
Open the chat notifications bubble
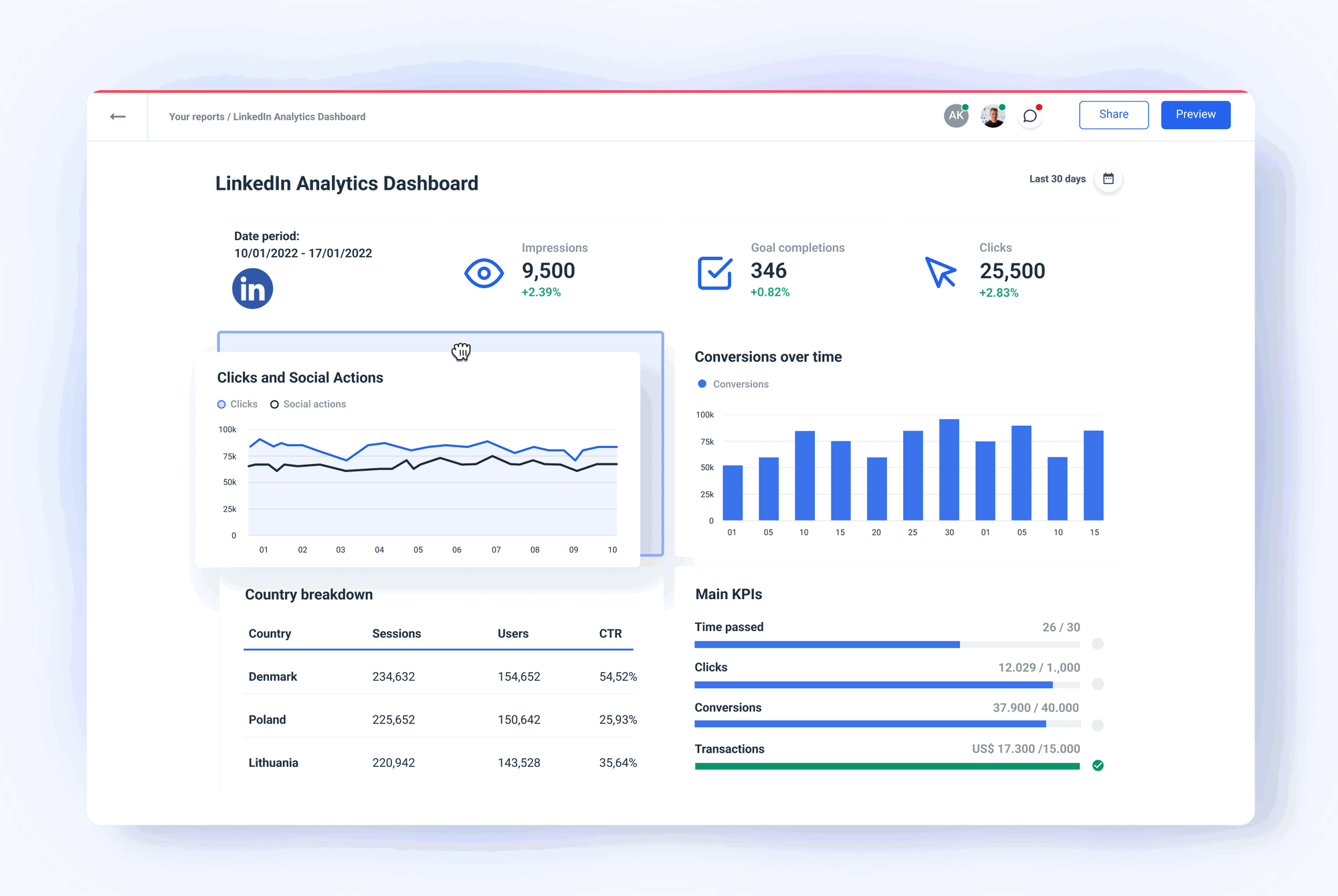coord(1030,115)
